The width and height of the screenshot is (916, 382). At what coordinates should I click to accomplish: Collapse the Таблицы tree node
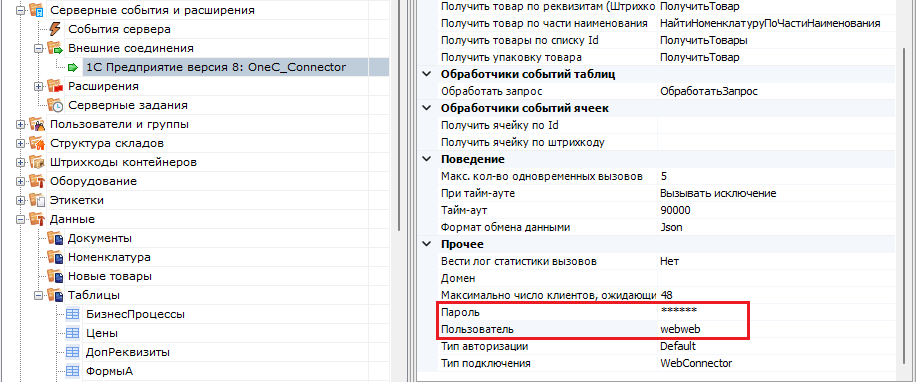click(39, 296)
